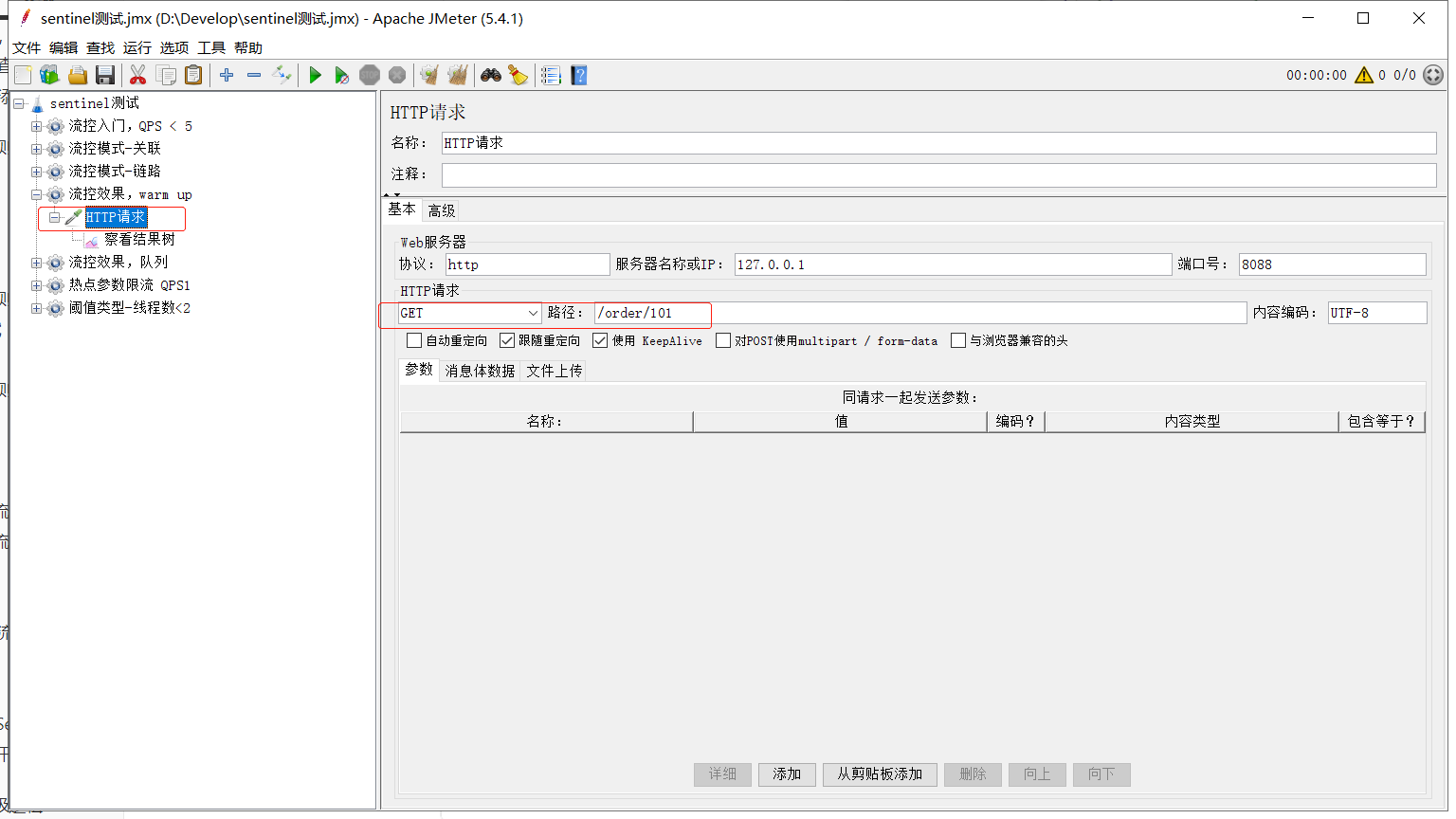This screenshot has width=1456, height=819.
Task: Collapse the HTTP请求 tree node
Action: (x=54, y=217)
